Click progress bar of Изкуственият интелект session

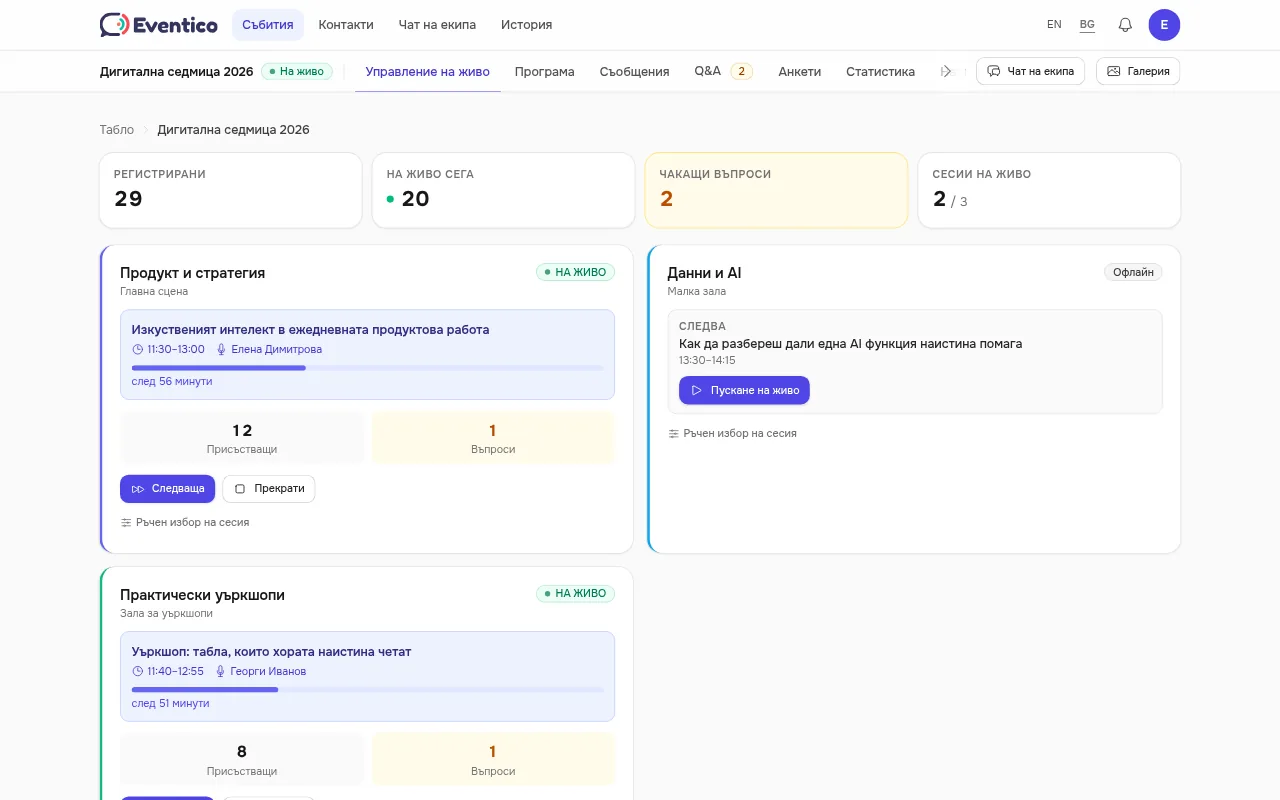(x=368, y=368)
